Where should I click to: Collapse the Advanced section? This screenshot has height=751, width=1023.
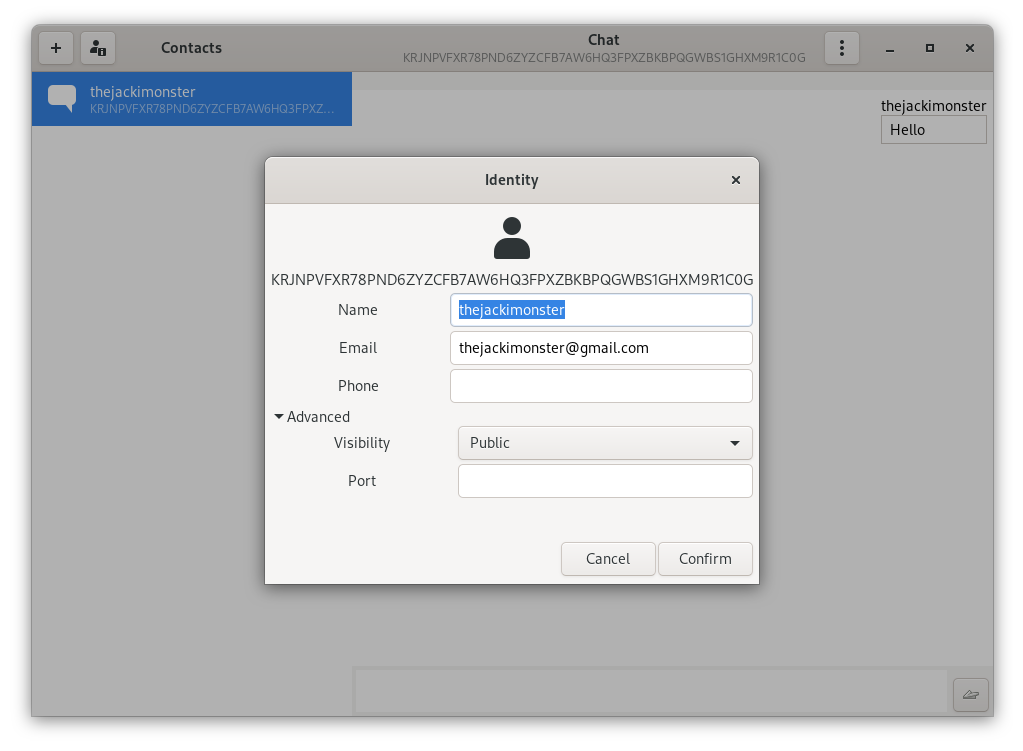pos(313,416)
